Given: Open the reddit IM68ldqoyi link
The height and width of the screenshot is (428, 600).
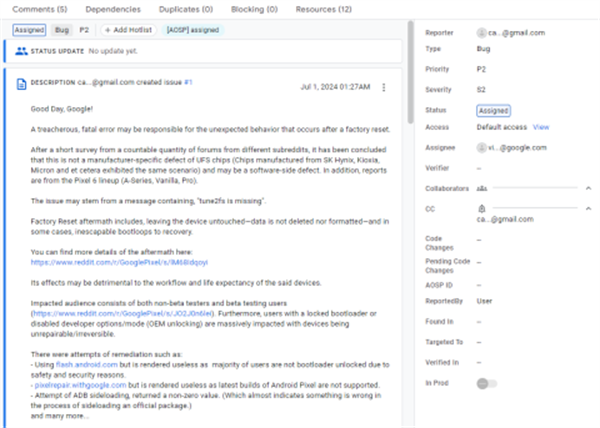Looking at the screenshot, I should (119, 262).
